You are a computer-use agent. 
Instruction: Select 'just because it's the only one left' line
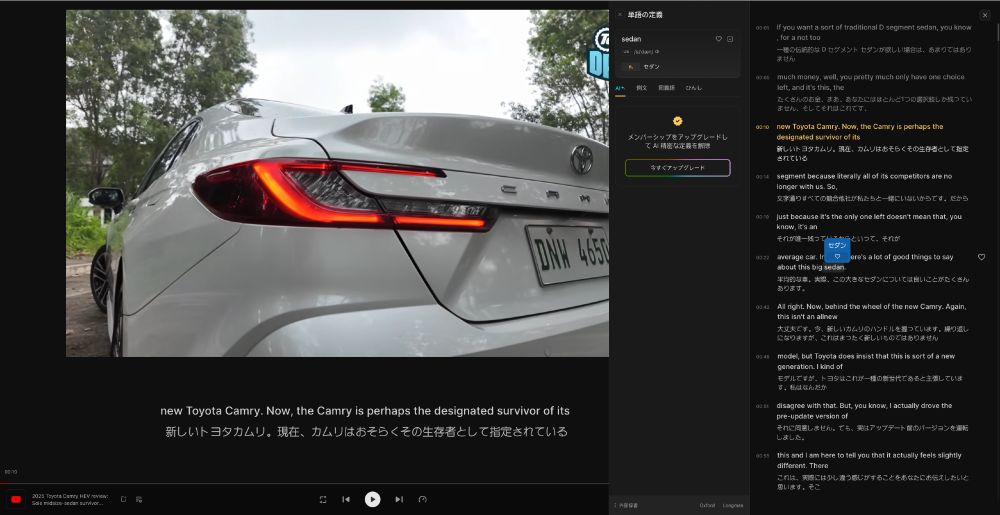(869, 221)
